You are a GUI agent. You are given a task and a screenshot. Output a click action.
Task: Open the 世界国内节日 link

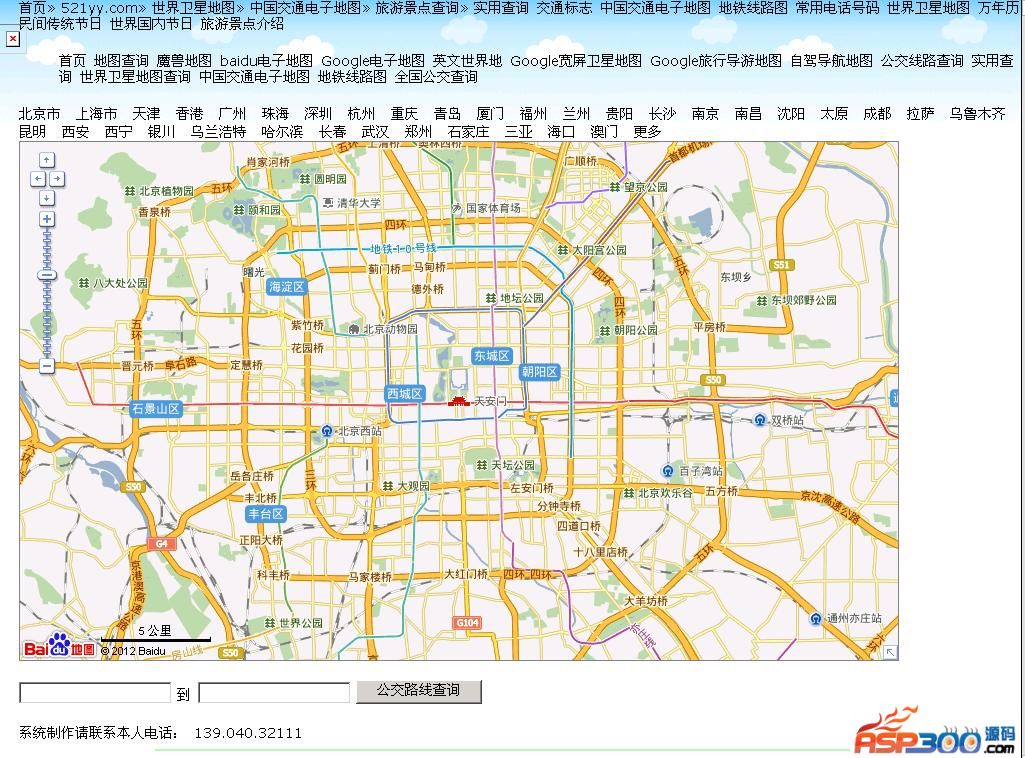151,24
